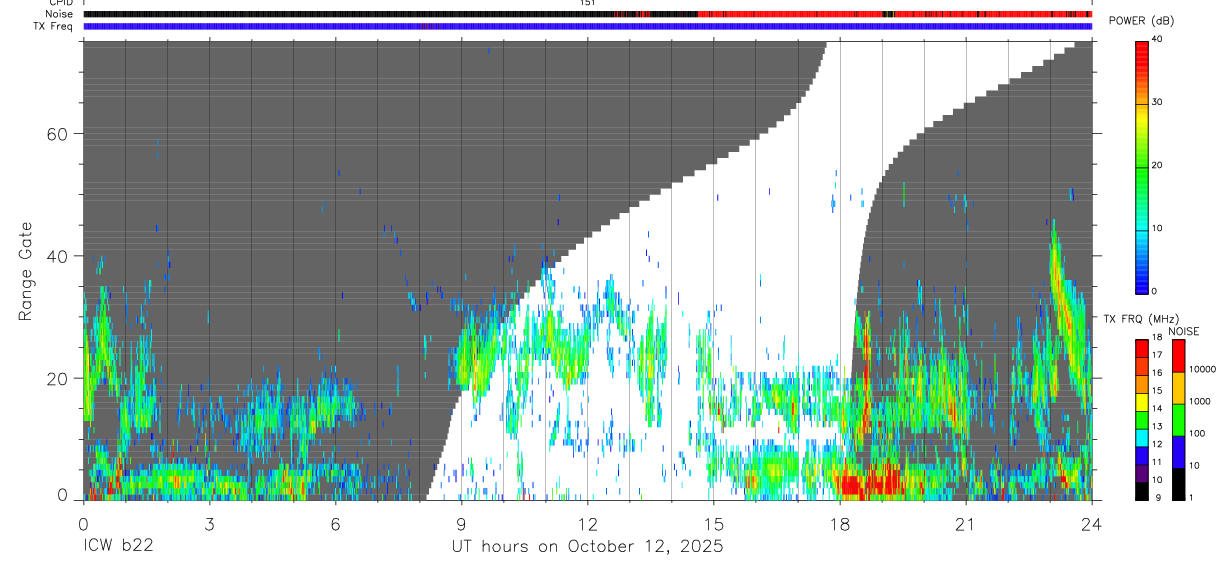Click the "POWER (dB)" colorbar title
The image size is (1228, 567).
(1141, 21)
